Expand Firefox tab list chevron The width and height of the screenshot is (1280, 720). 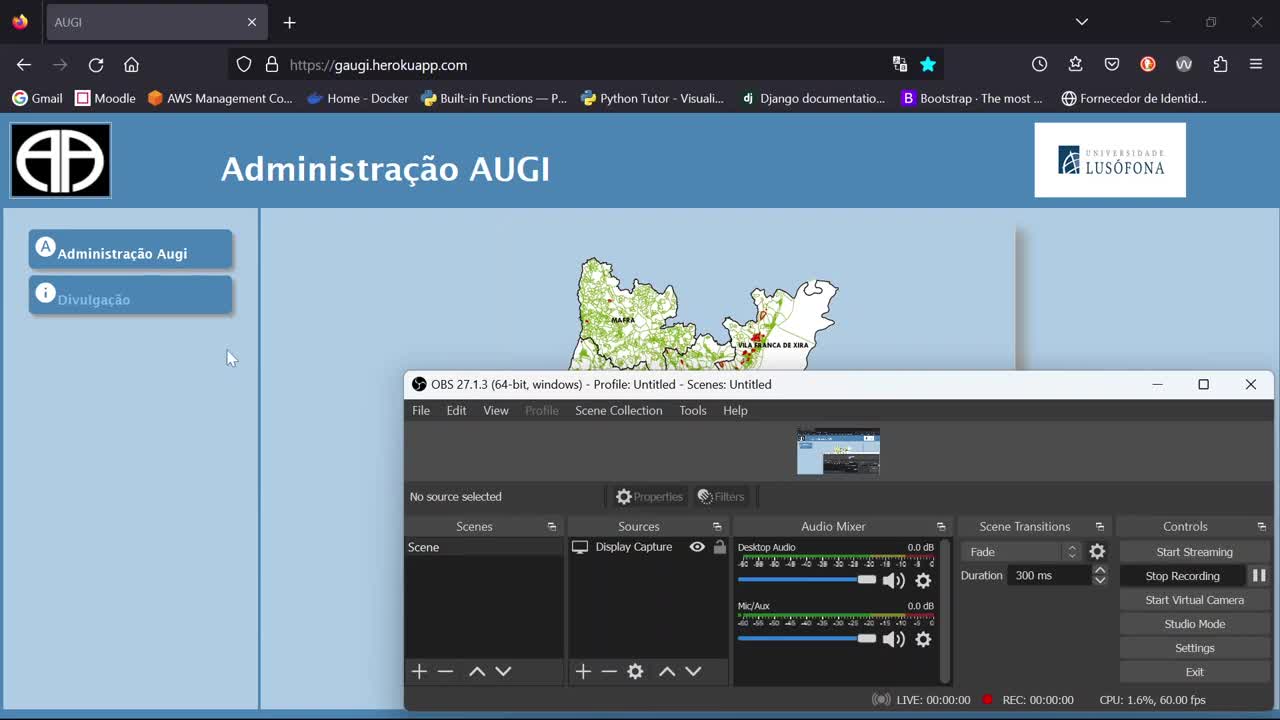point(1081,22)
